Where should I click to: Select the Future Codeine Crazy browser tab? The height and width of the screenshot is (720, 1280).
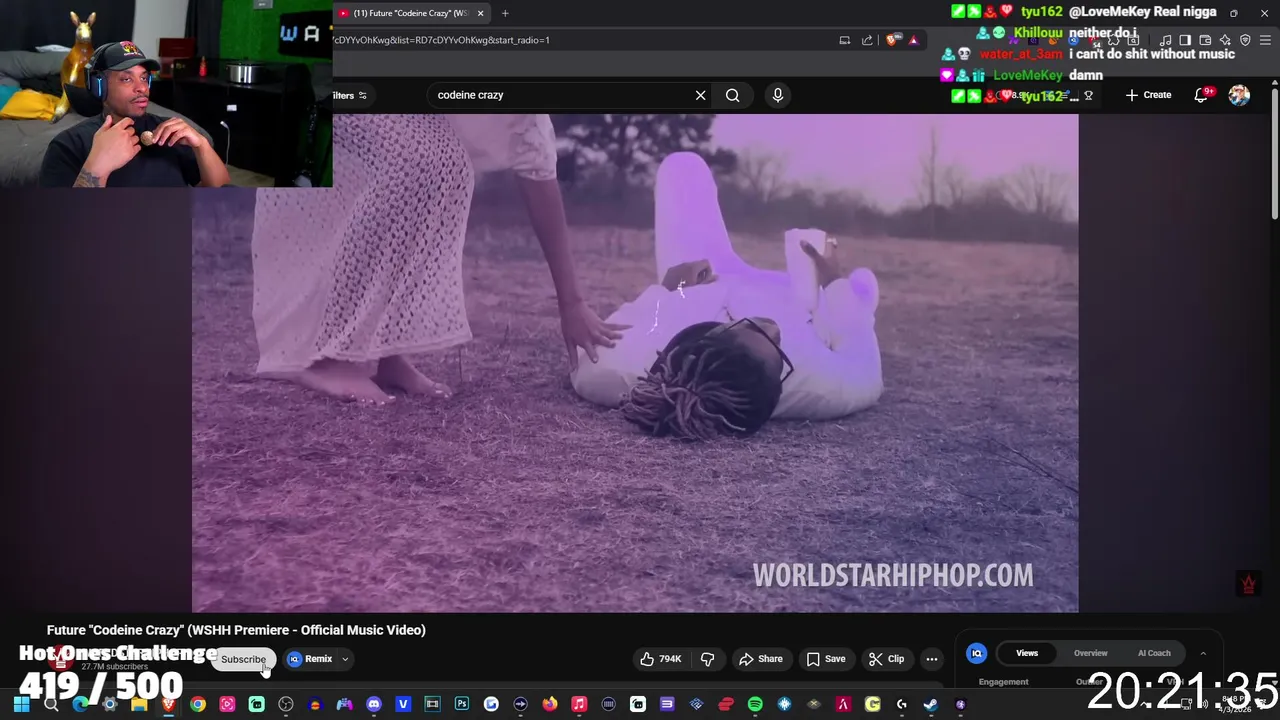coord(410,13)
